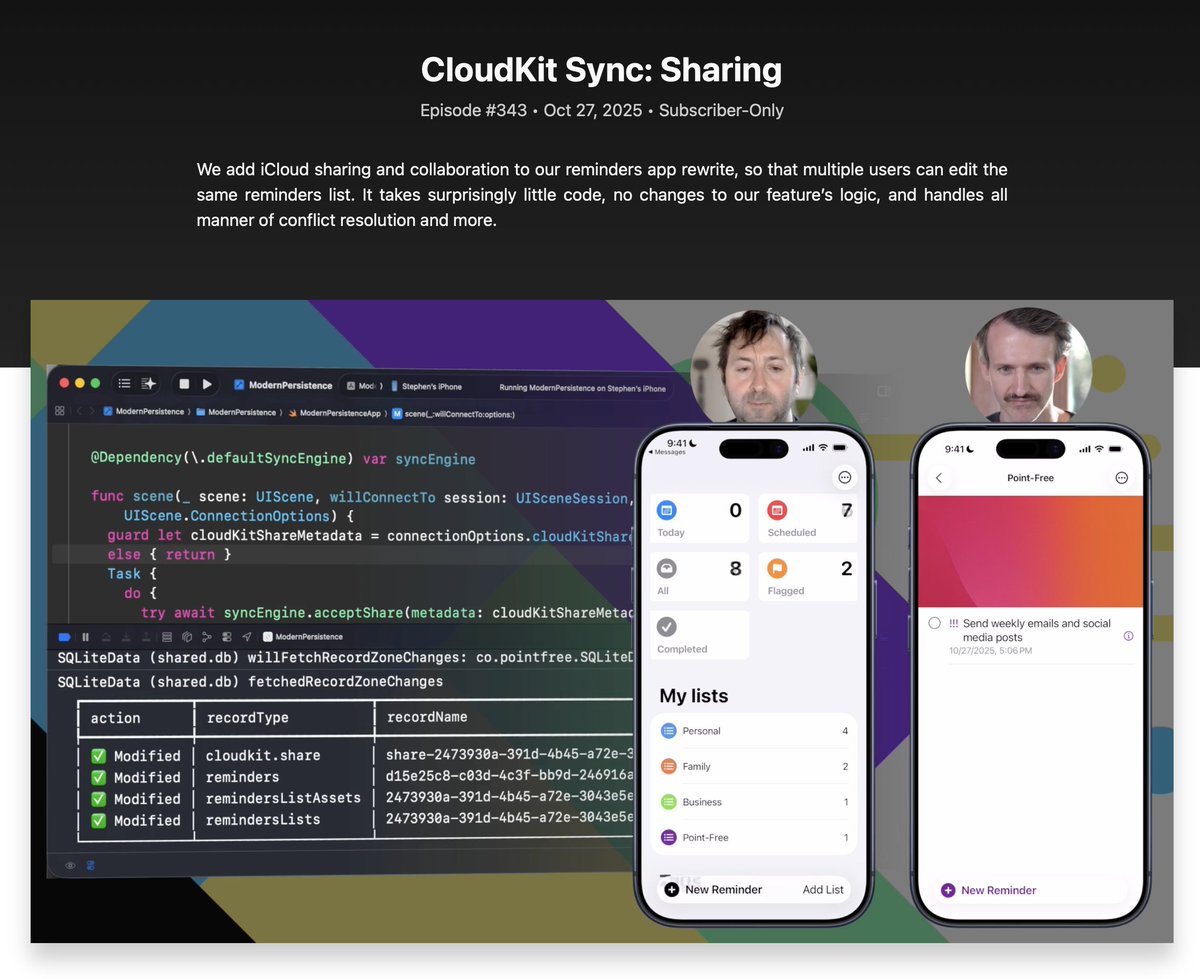Image resolution: width=1200 pixels, height=979 pixels.
Task: Select the Point-Free list row in My lists
Action: coord(754,838)
